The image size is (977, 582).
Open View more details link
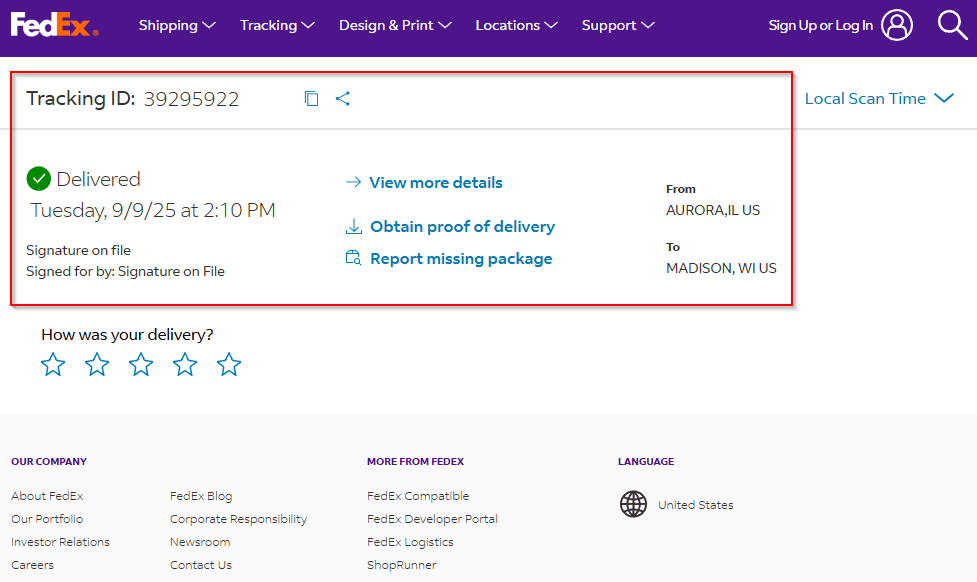(x=436, y=183)
